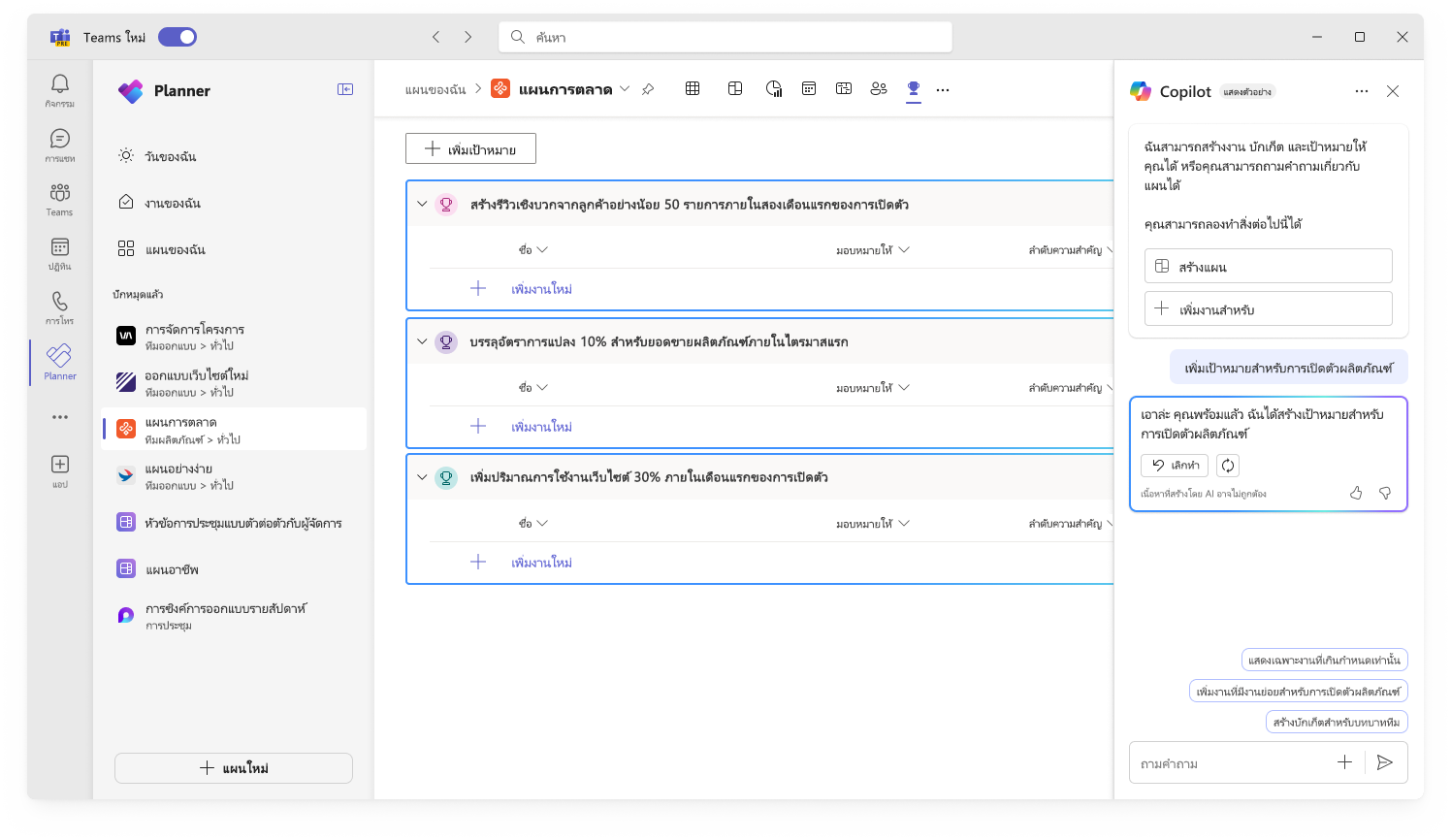Open the People view icon

879,88
